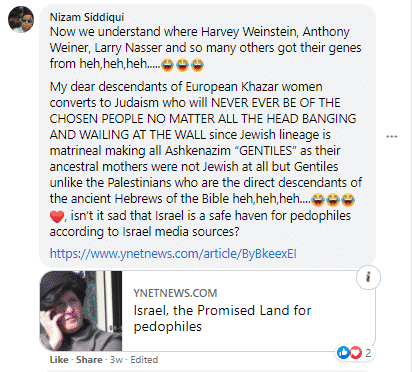
Task: View the edit history via Edited label
Action: [144, 360]
